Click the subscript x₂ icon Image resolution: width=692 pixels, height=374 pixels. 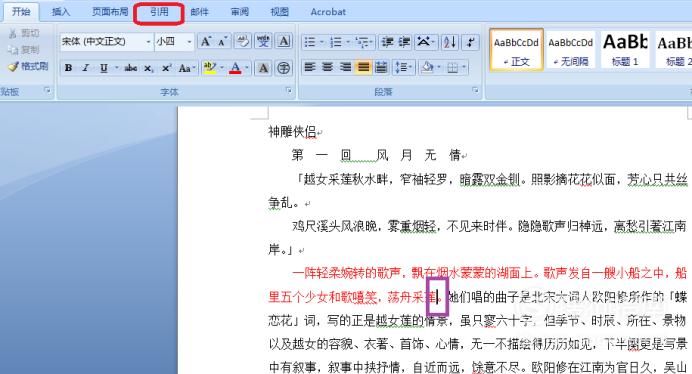tap(149, 68)
